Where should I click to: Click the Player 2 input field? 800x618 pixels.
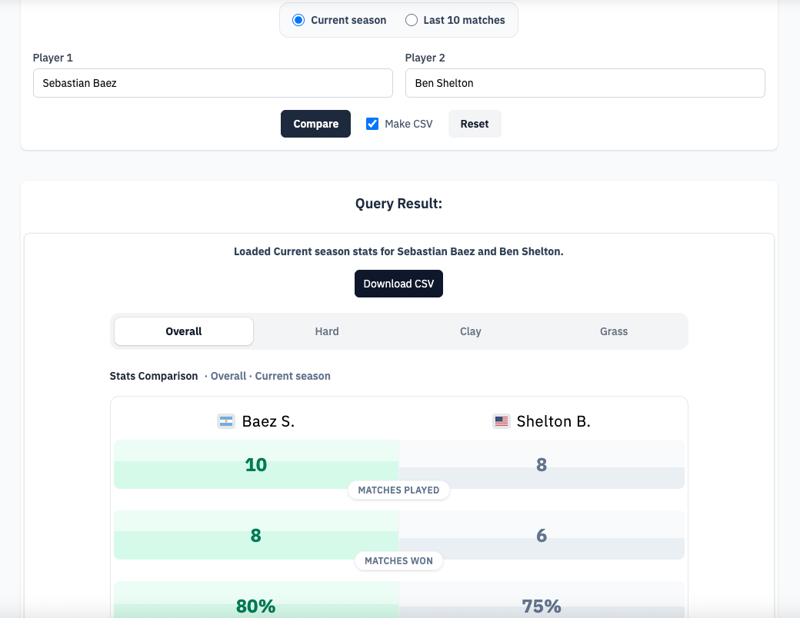point(585,83)
